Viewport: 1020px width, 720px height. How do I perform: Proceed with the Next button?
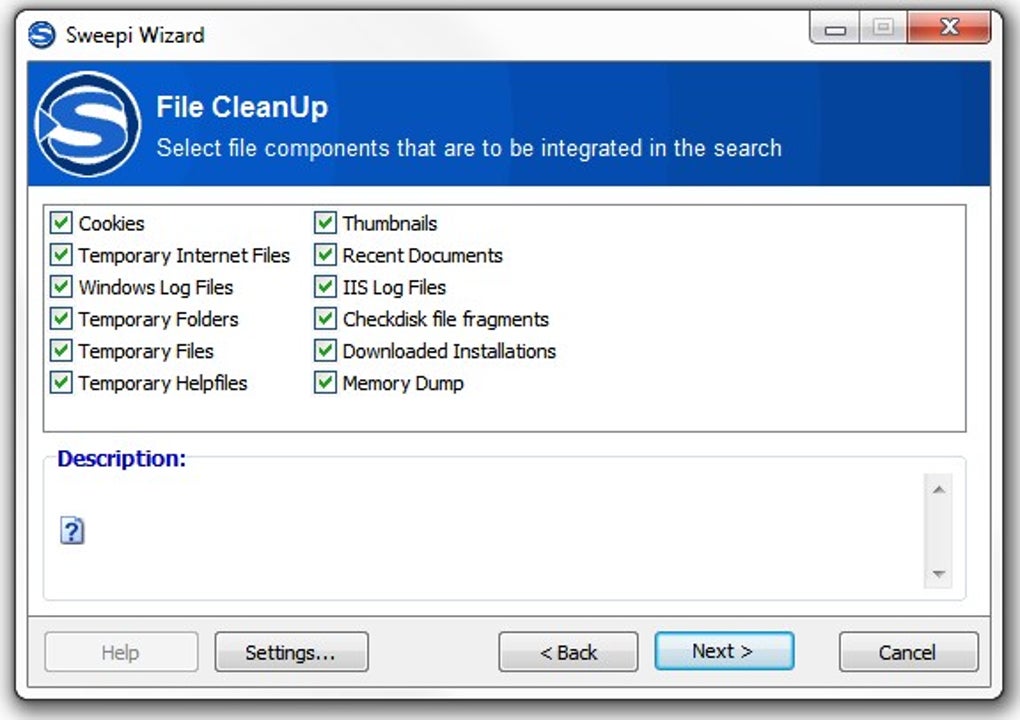pos(724,650)
